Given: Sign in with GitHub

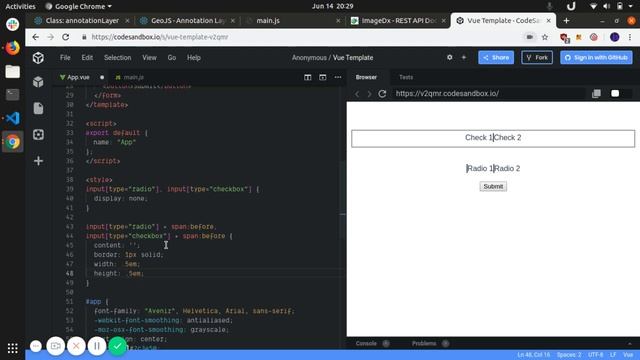Looking at the screenshot, I should 596,58.
